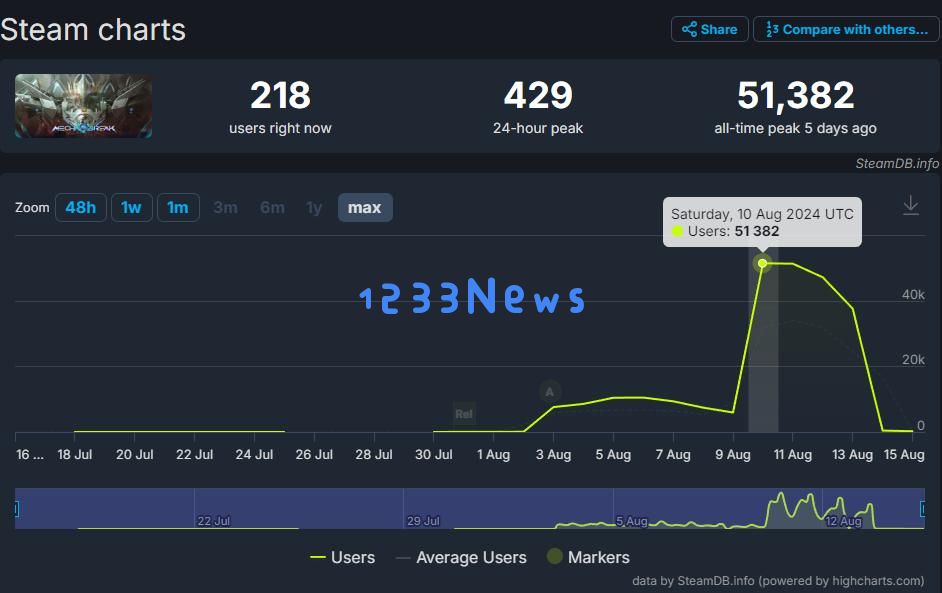942x593 pixels.
Task: Click the 218 users right now value
Action: point(280,95)
